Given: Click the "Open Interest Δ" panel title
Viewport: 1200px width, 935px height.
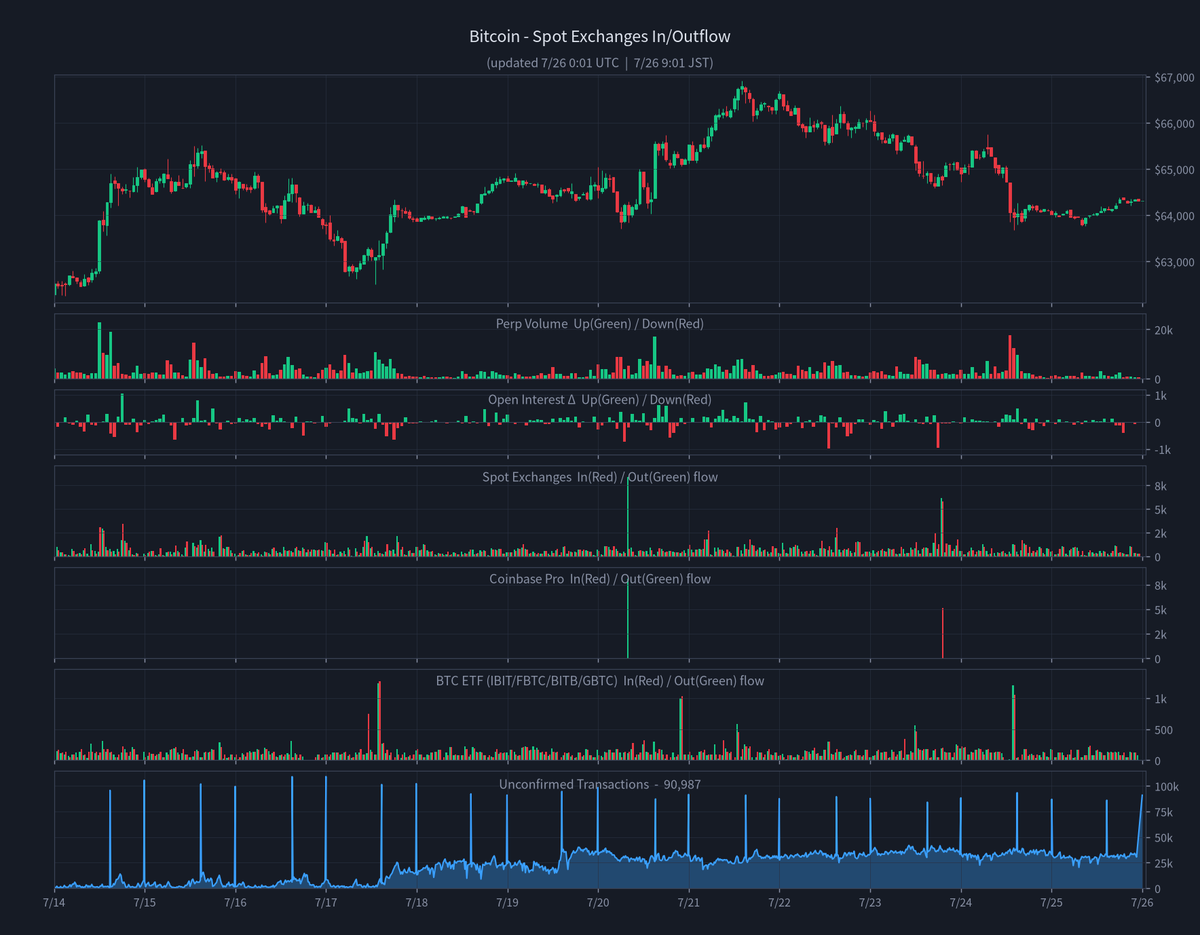Looking at the screenshot, I should [x=600, y=399].
